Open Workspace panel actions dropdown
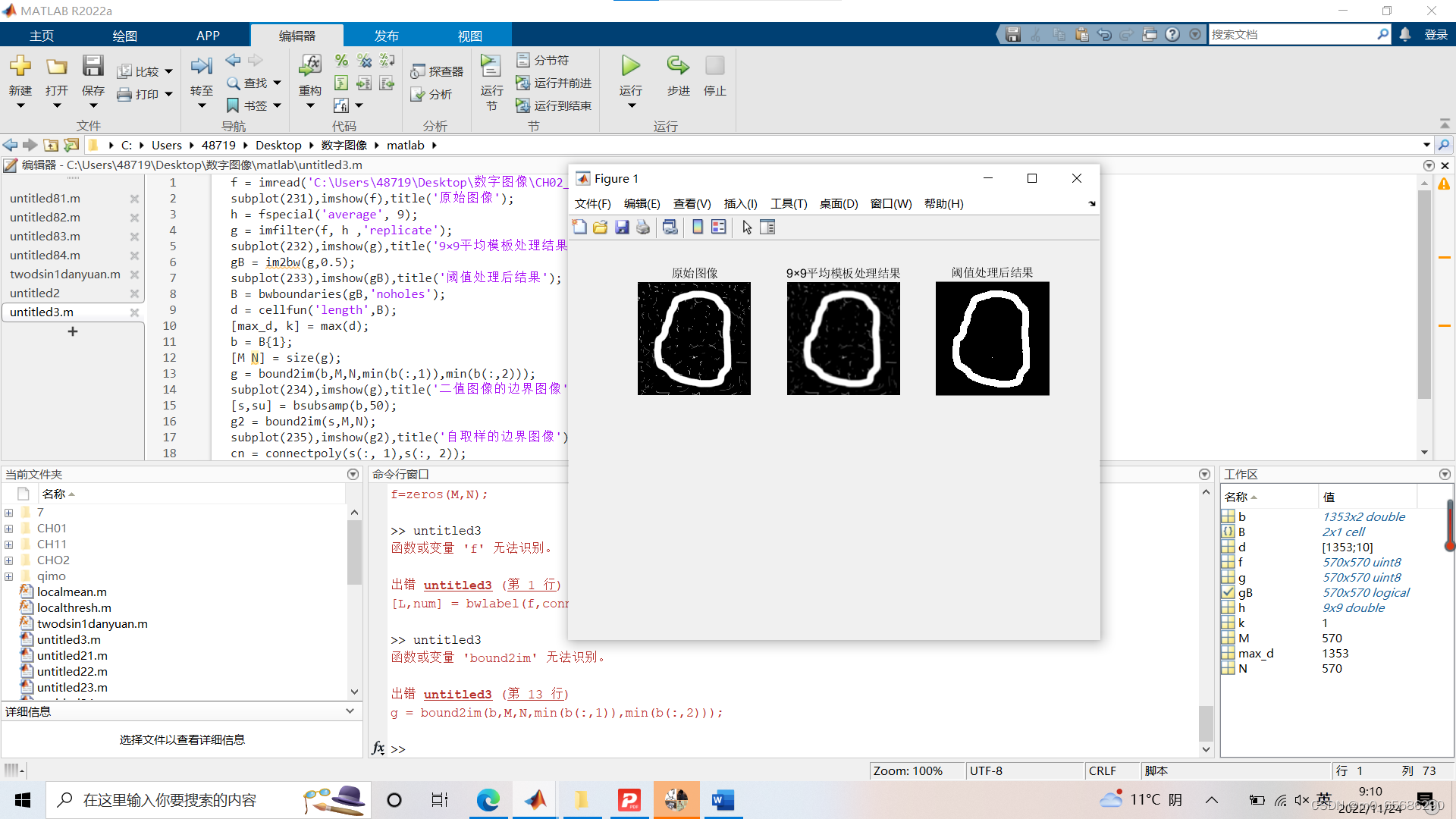Image resolution: width=1456 pixels, height=819 pixels. click(1445, 474)
